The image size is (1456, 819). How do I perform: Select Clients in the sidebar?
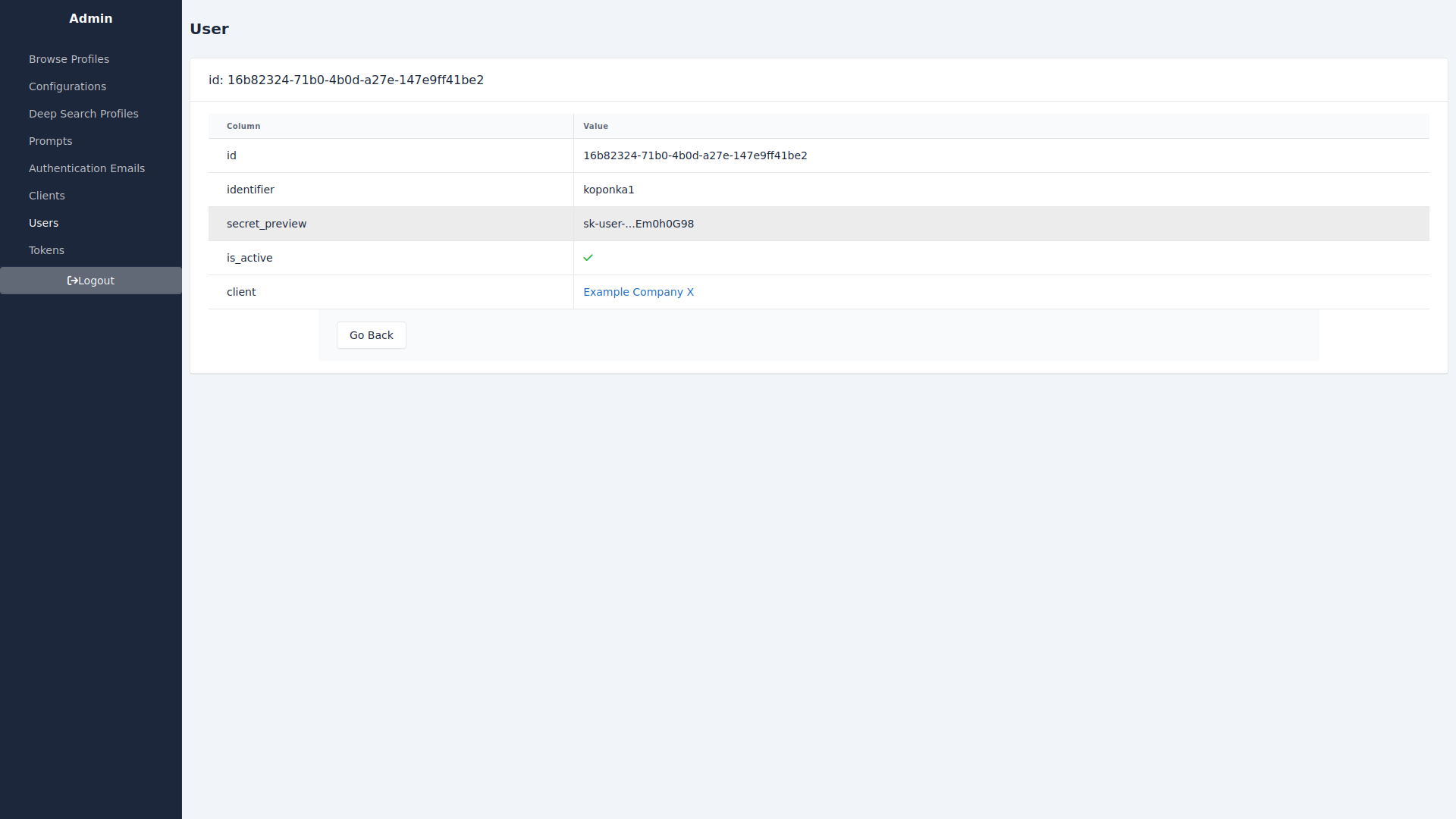click(47, 196)
